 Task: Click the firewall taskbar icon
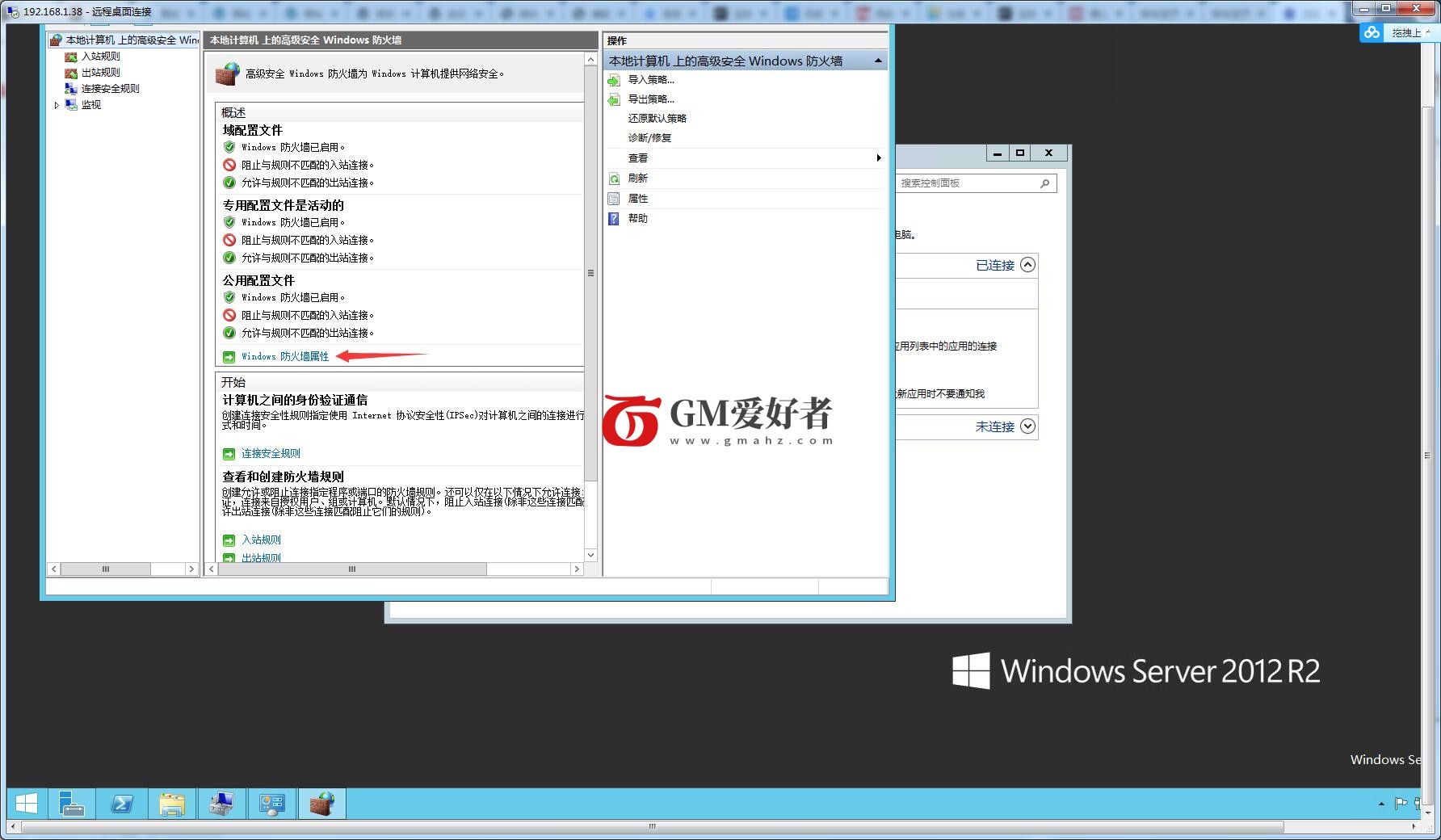[x=322, y=804]
